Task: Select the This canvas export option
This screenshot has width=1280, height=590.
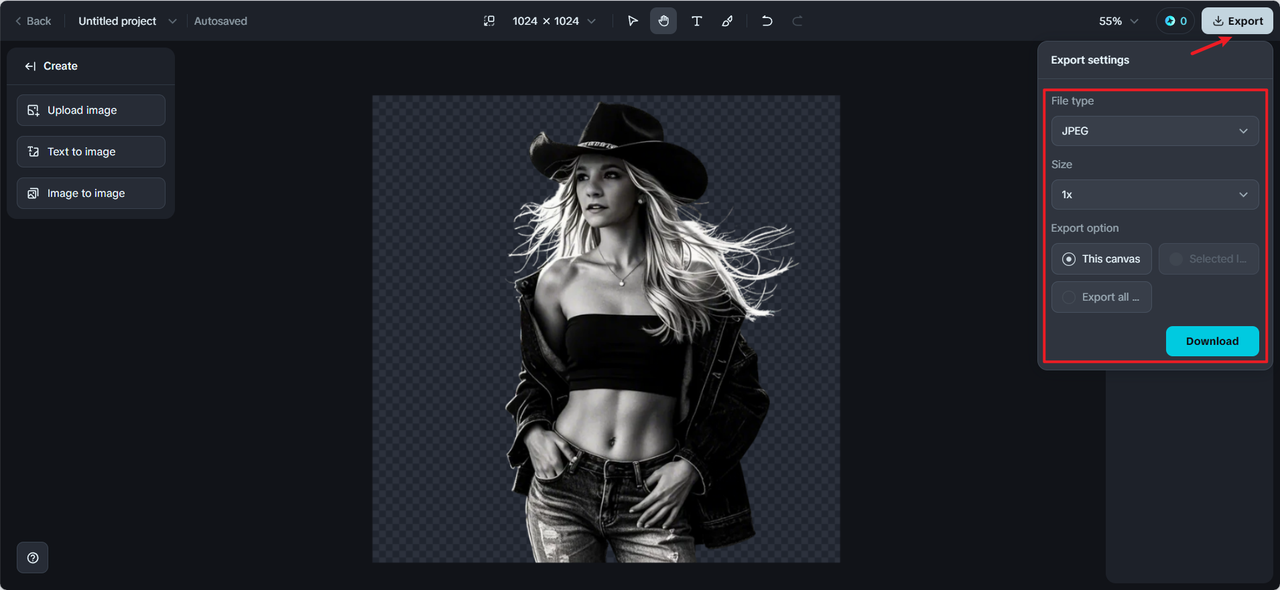Action: pos(1101,259)
